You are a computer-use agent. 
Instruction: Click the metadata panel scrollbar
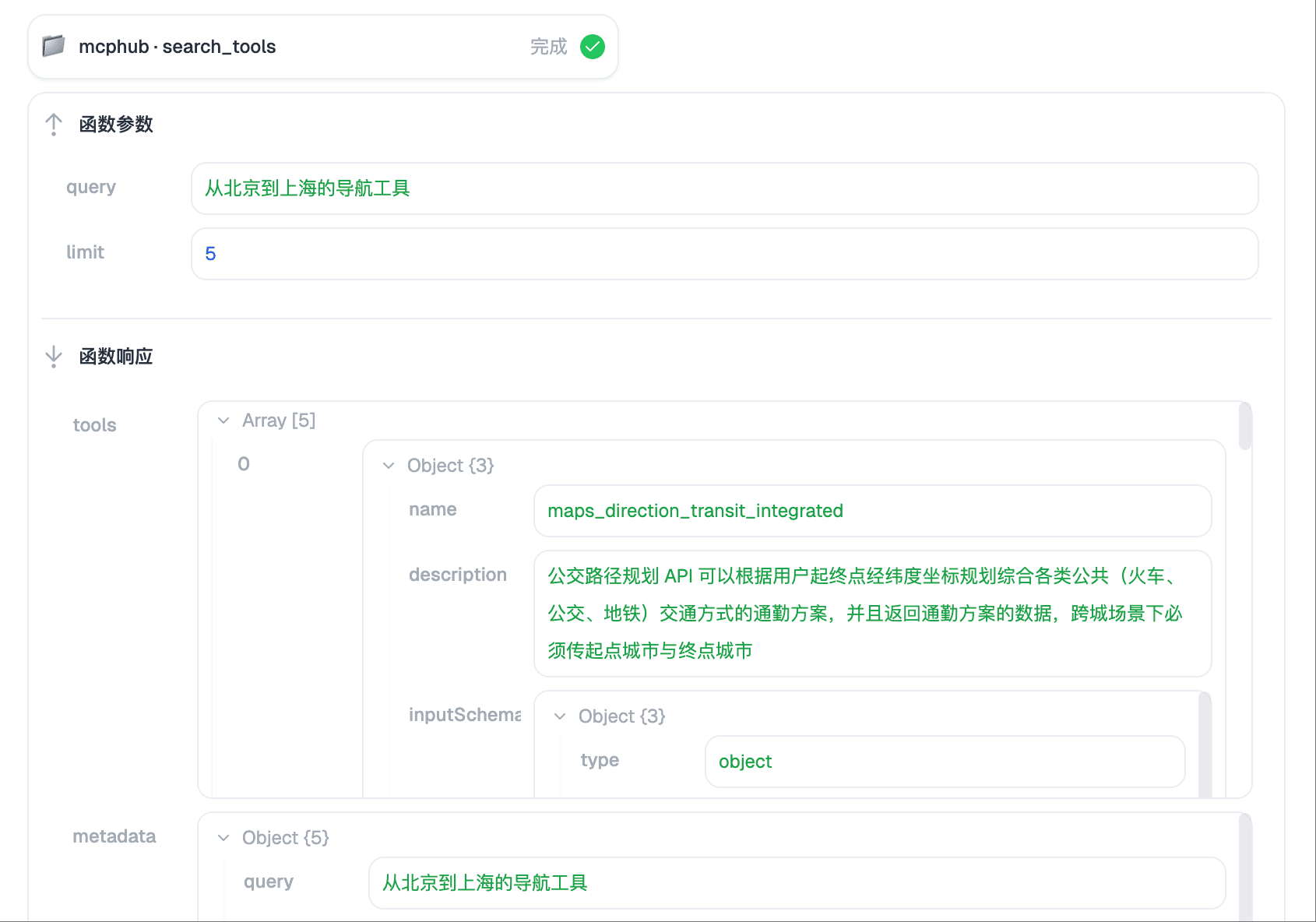point(1245,864)
